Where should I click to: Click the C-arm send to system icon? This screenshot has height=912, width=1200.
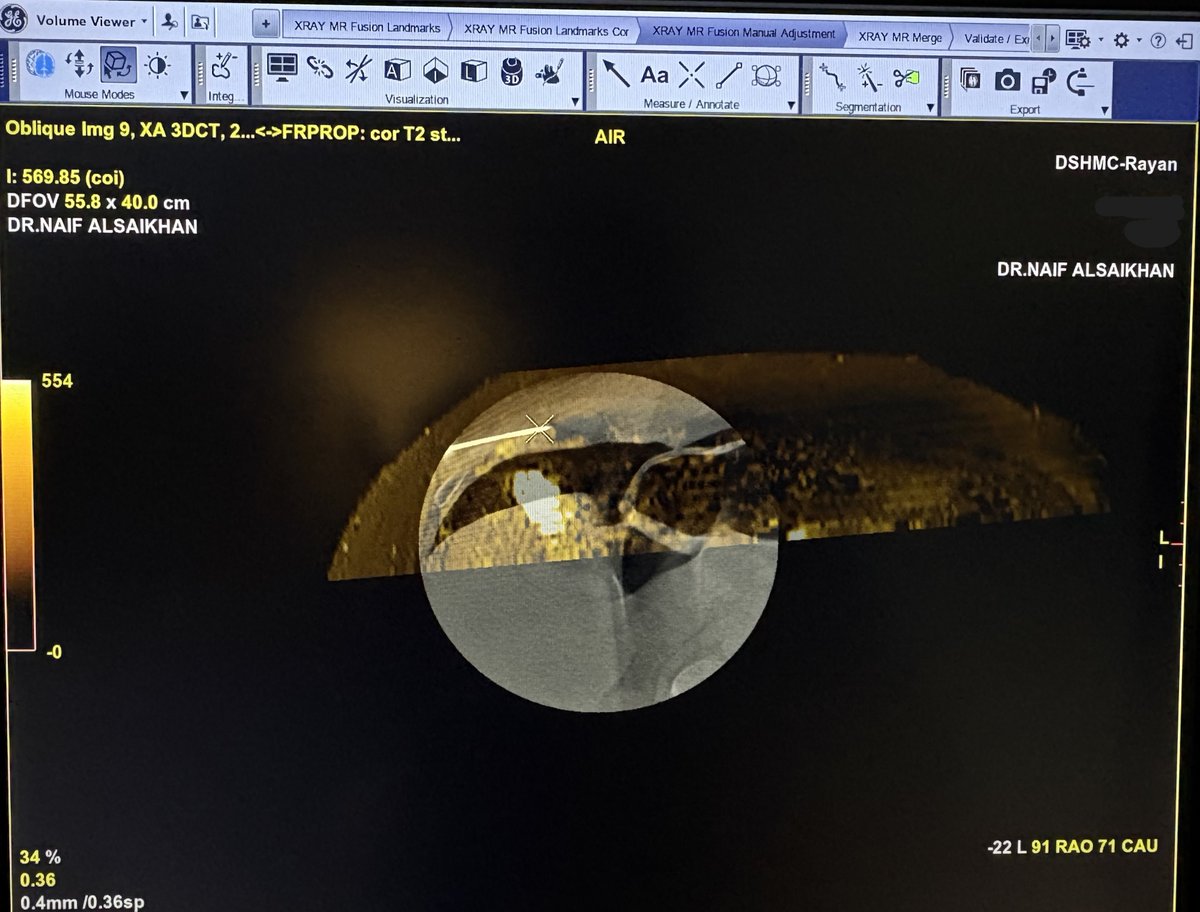pyautogui.click(x=1081, y=82)
